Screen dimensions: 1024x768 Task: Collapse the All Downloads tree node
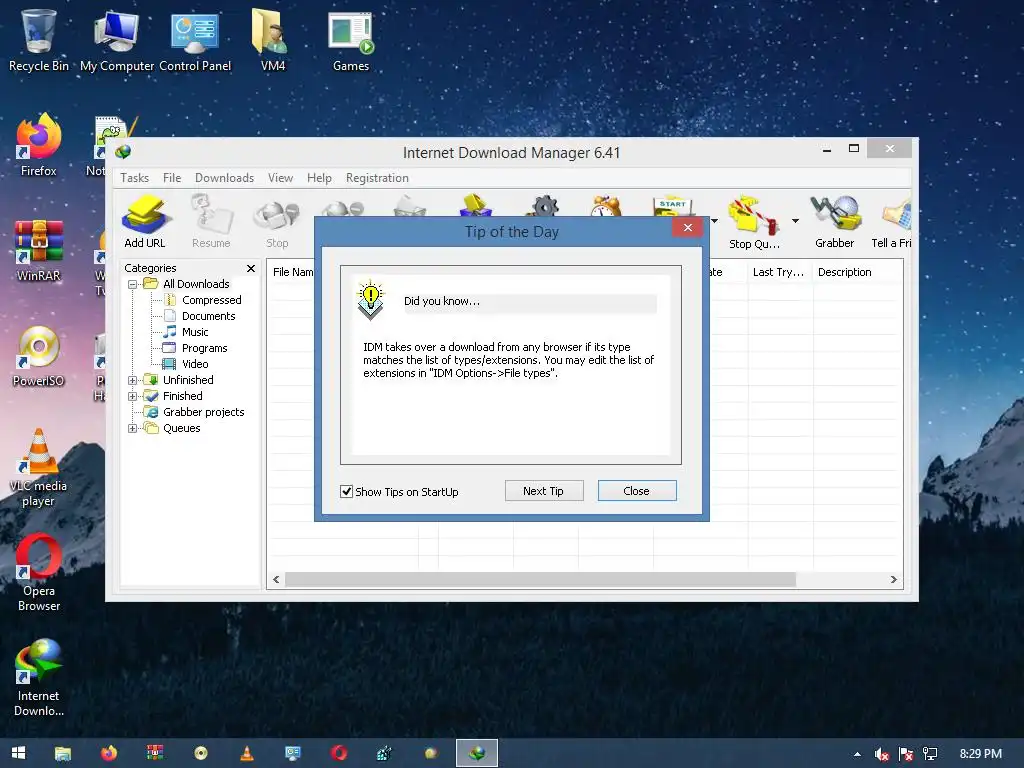click(133, 284)
